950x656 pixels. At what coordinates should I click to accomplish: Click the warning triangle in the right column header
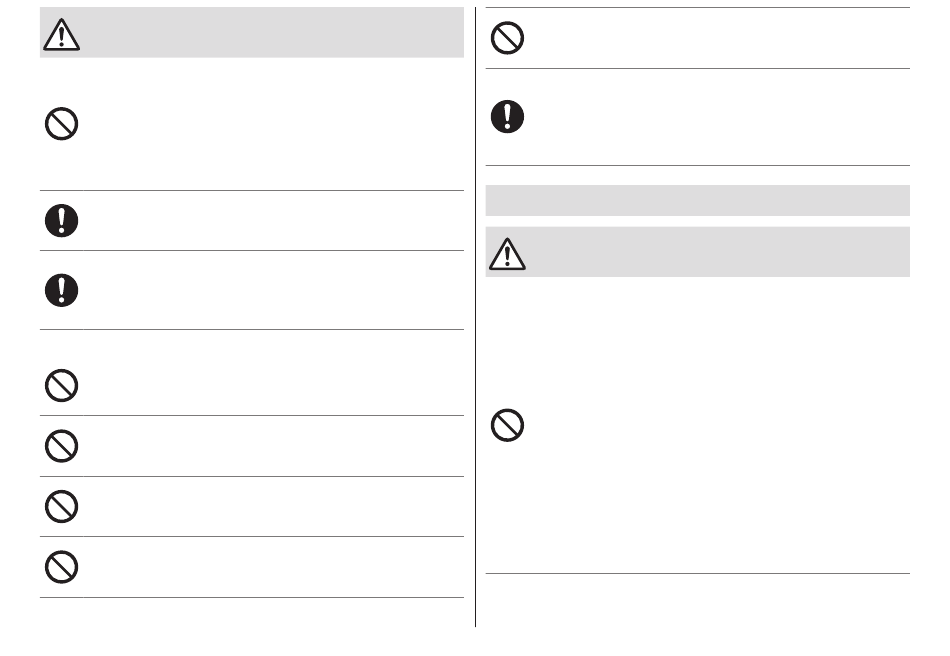(x=507, y=254)
